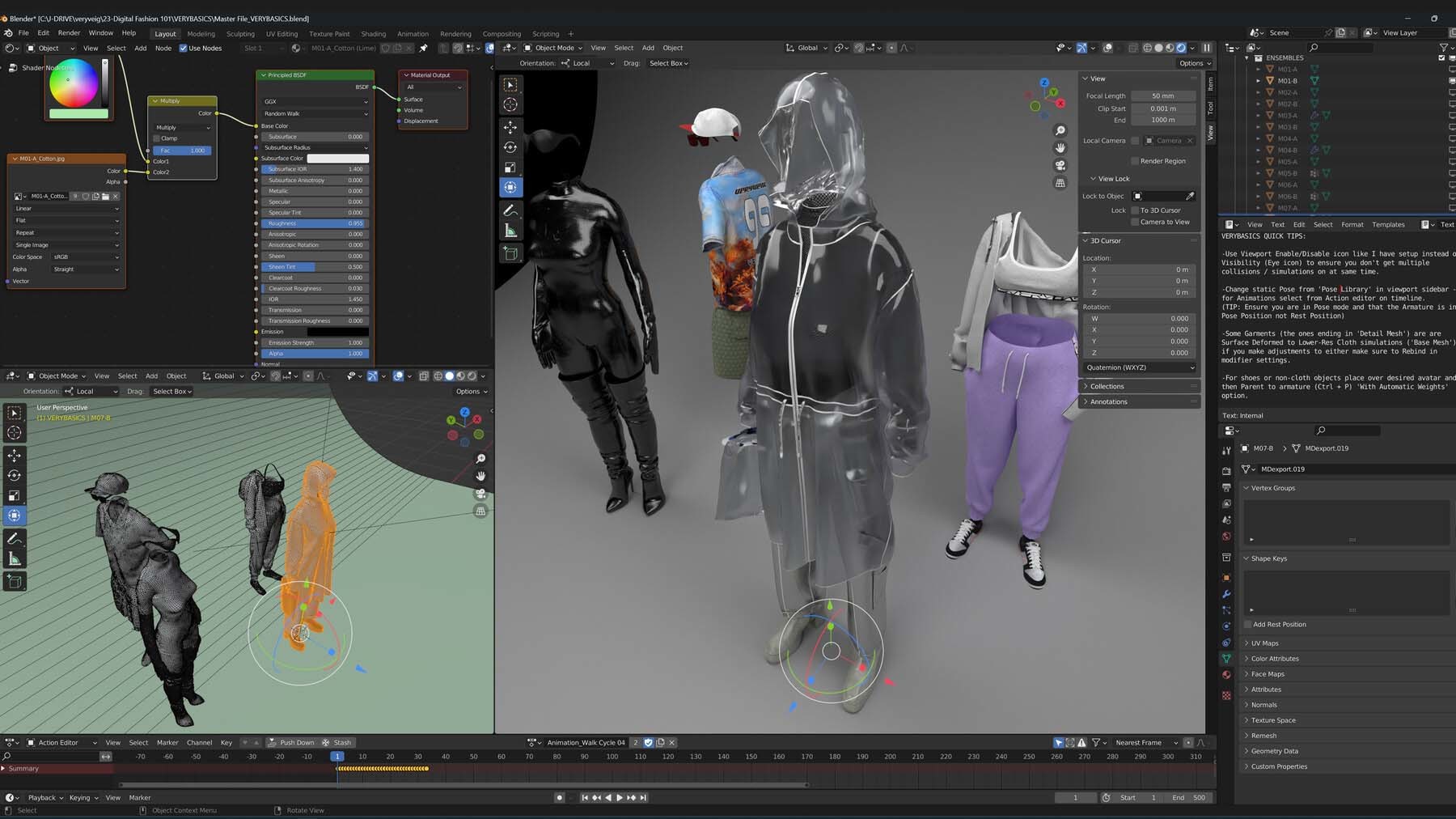
Task: Expand the UV Maps section
Action: coord(1264,643)
